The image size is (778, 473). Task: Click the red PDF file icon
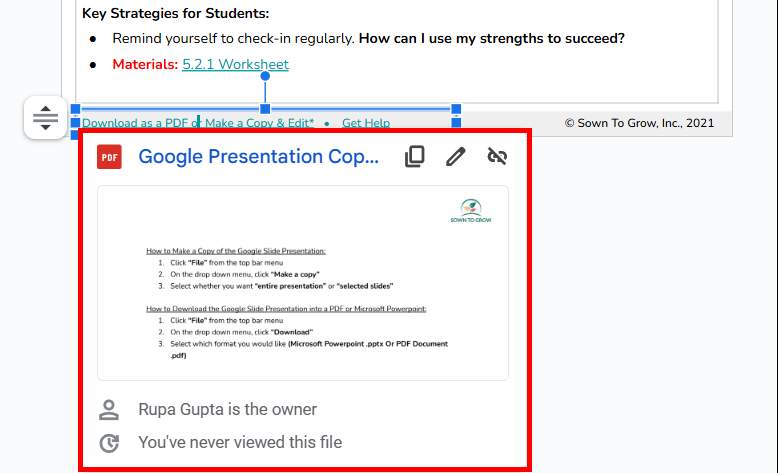pyautogui.click(x=109, y=157)
